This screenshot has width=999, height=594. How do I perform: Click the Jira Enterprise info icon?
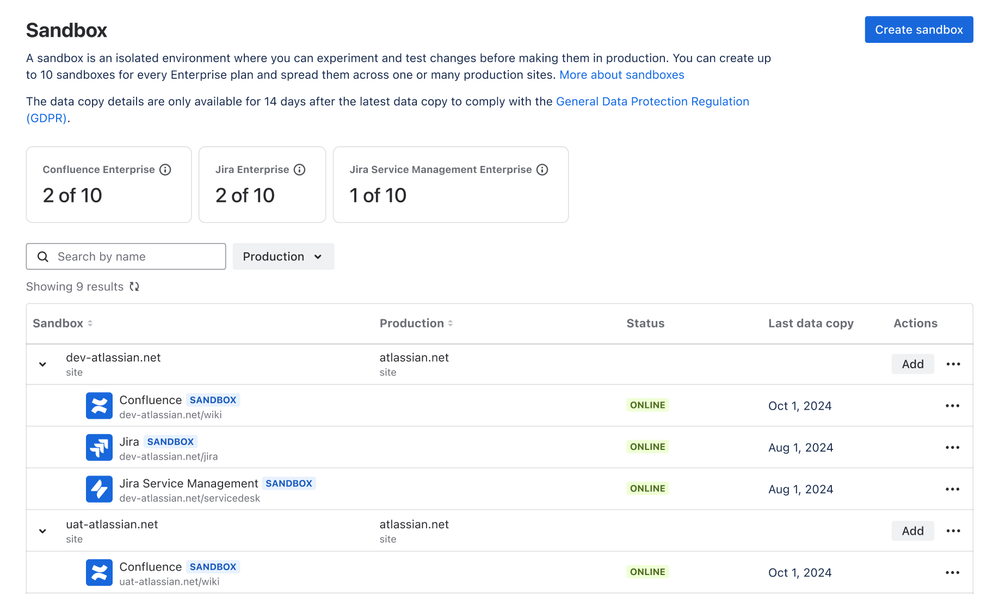point(299,170)
